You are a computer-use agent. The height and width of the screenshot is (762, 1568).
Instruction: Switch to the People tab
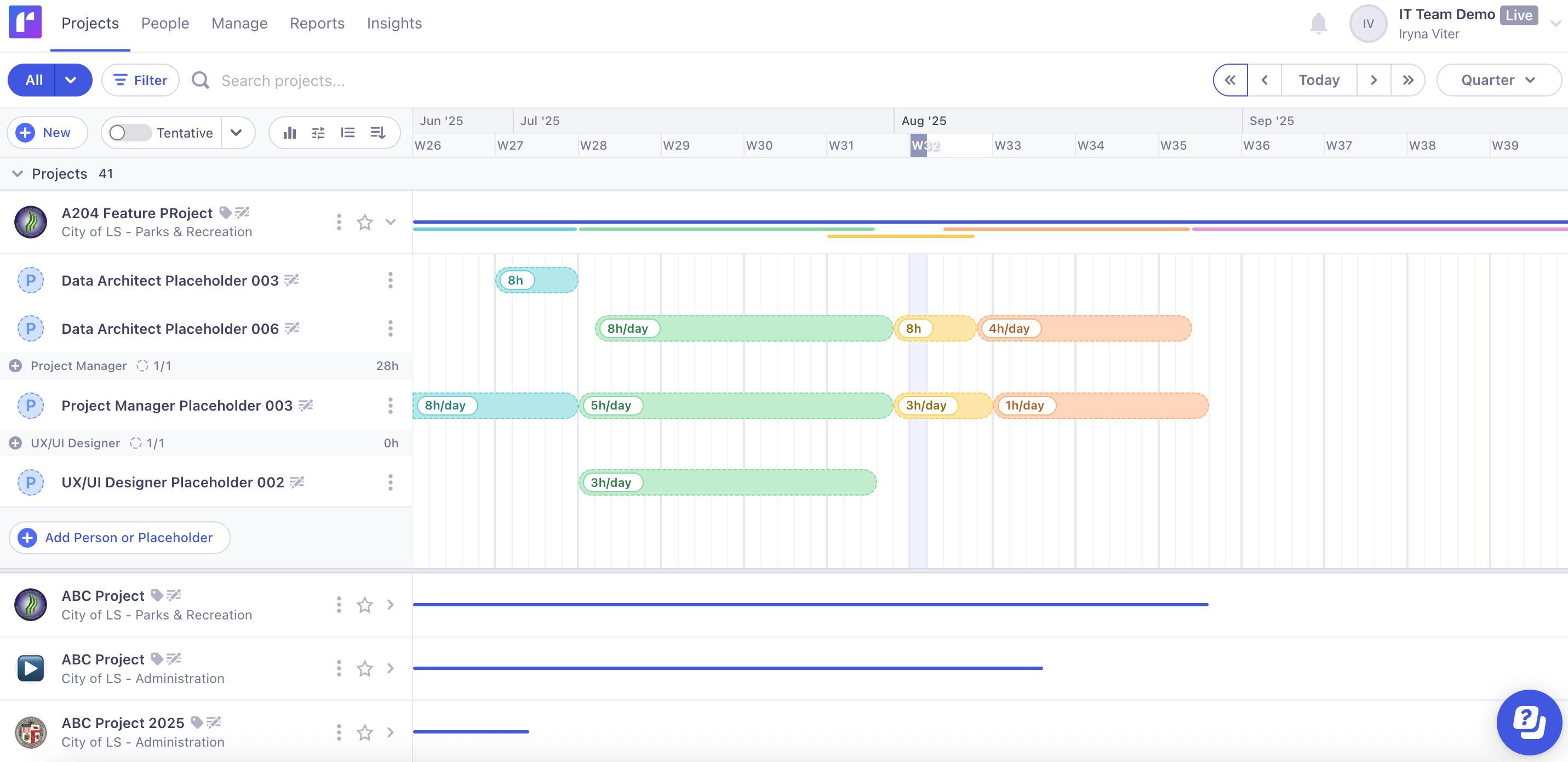165,23
